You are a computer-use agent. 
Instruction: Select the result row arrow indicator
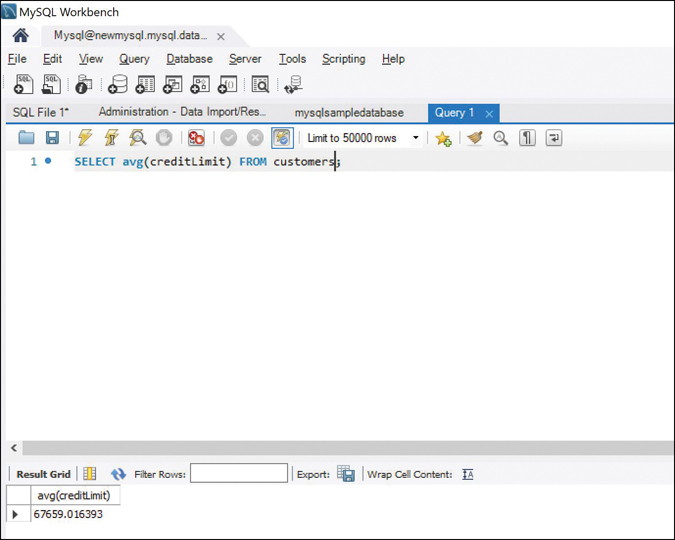coord(15,514)
